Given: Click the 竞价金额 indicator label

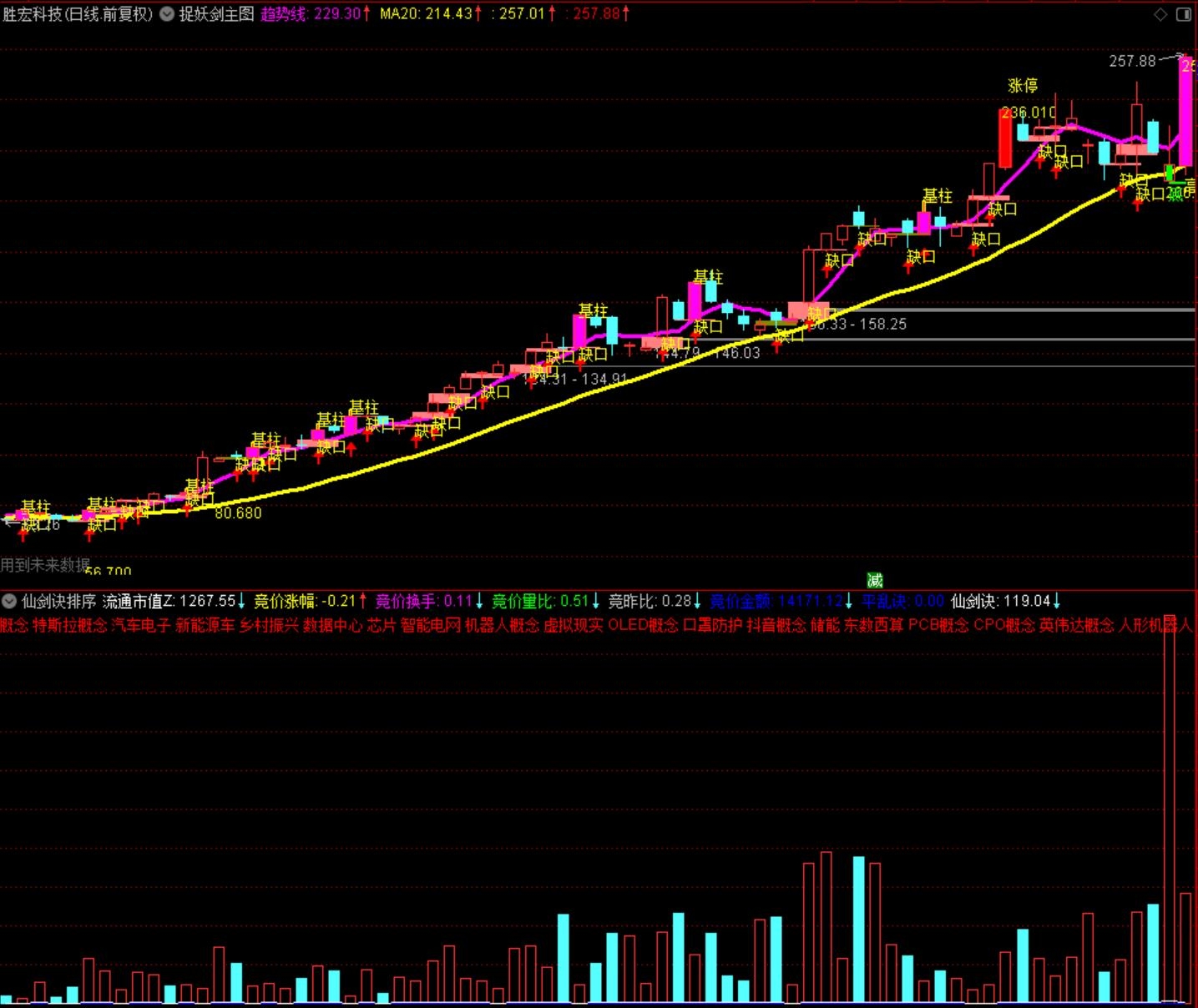Looking at the screenshot, I should 740,601.
